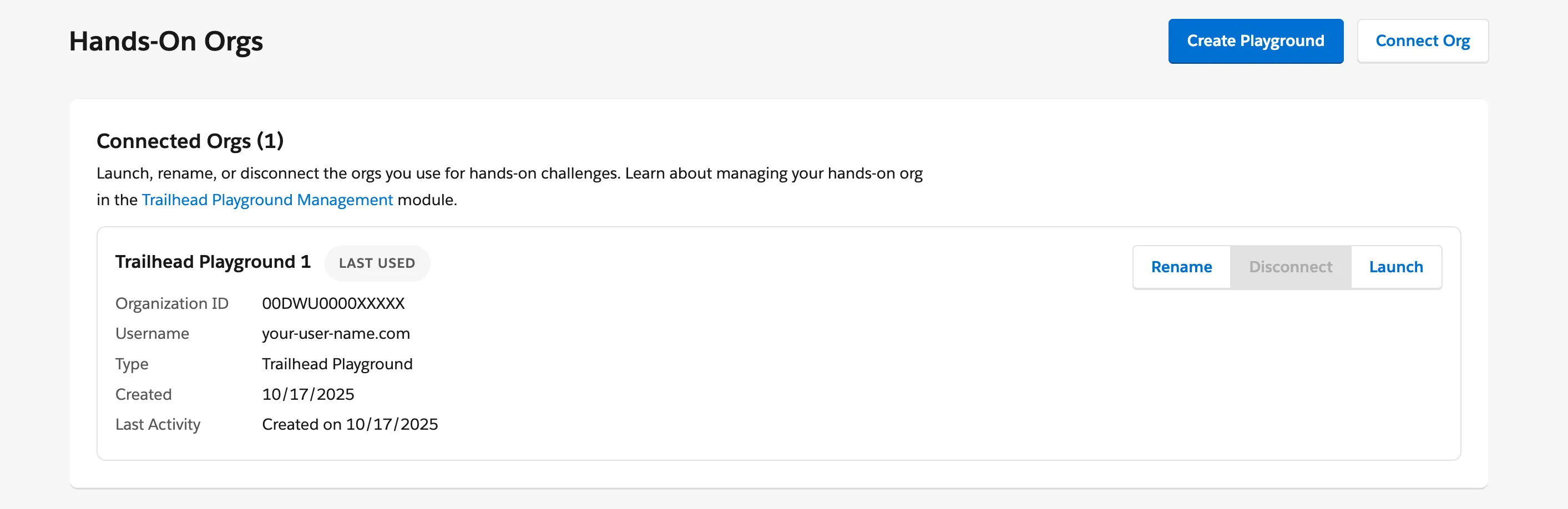The width and height of the screenshot is (1568, 509).
Task: Click the Created field label
Action: click(x=143, y=395)
